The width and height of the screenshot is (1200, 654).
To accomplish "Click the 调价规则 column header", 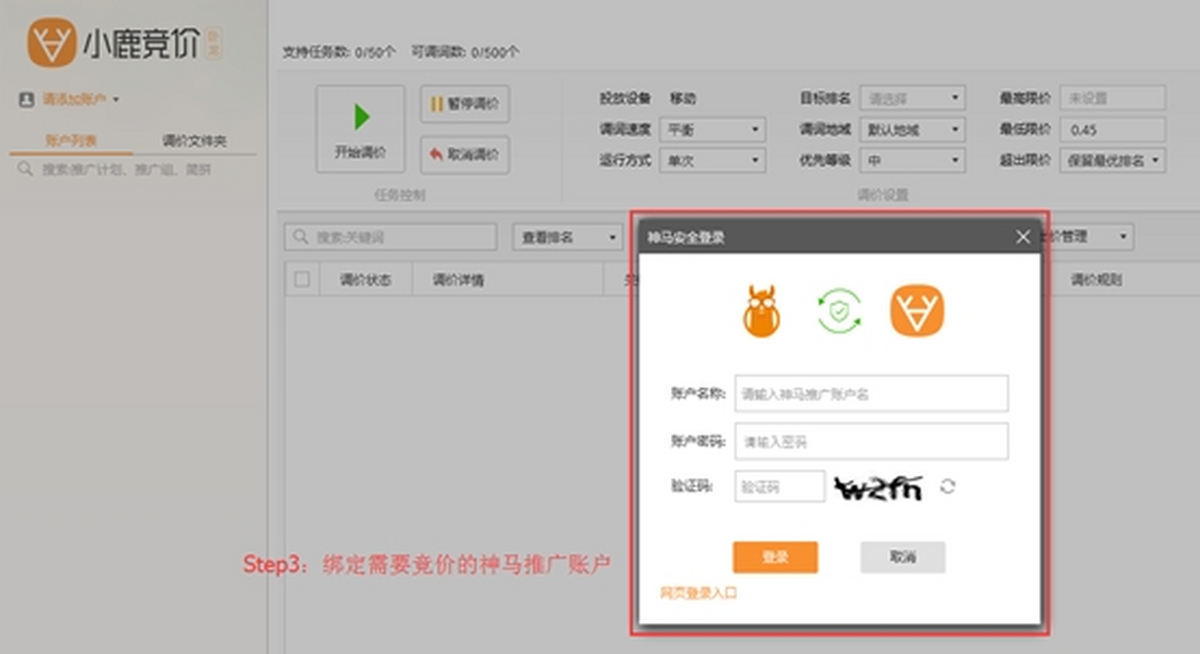I will click(1096, 280).
